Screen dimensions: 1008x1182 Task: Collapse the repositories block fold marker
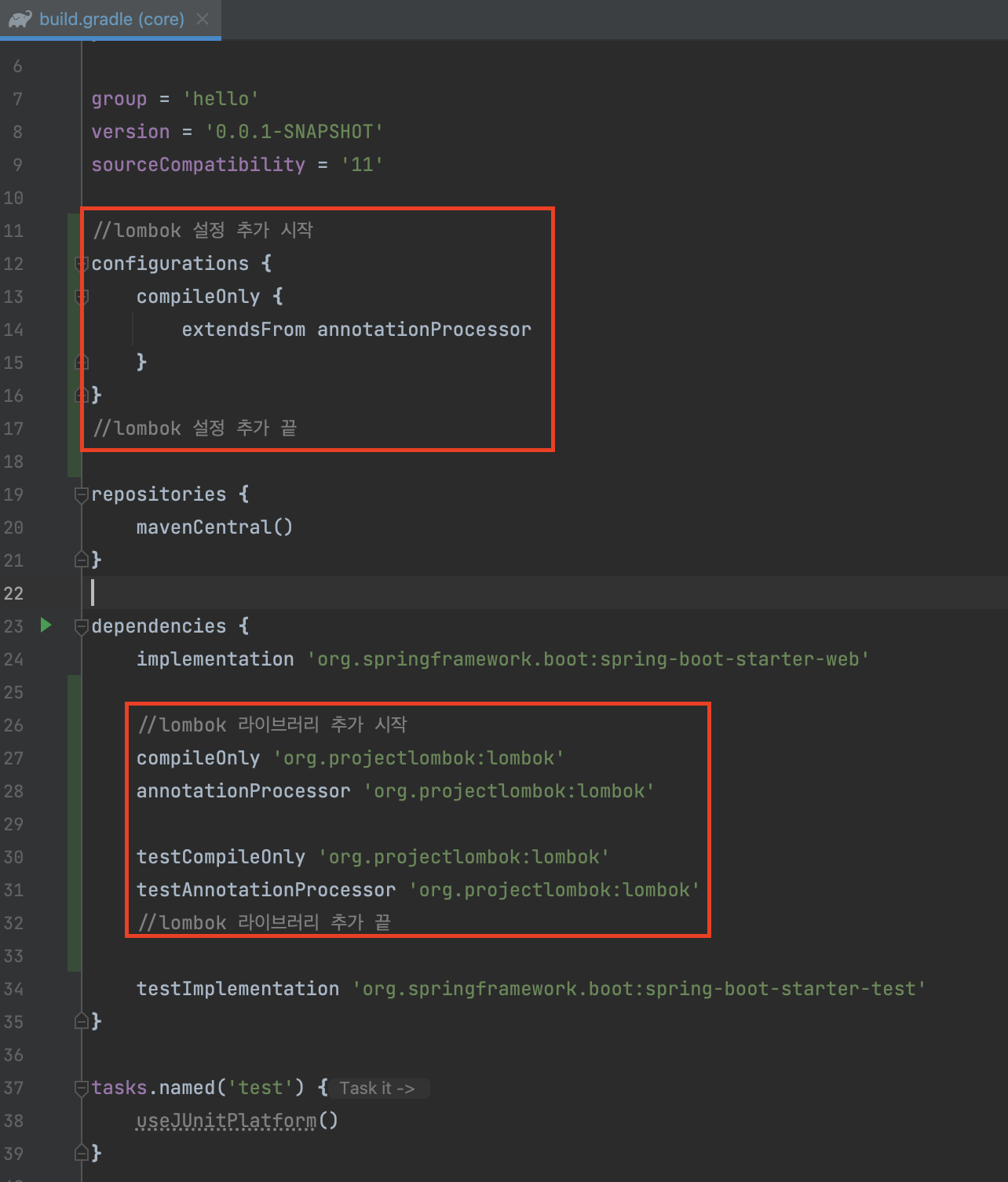click(x=82, y=494)
